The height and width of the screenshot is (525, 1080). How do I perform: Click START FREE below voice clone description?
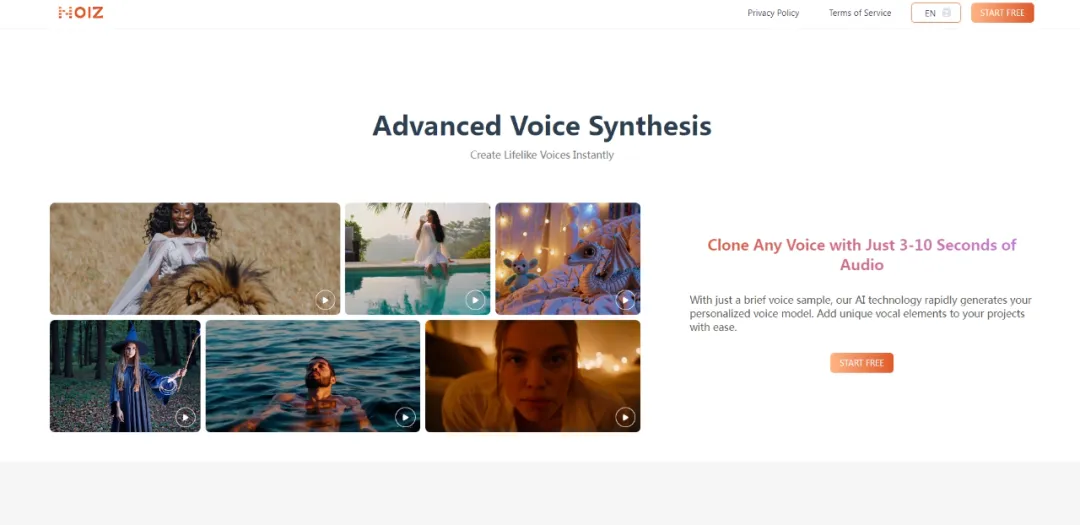862,363
